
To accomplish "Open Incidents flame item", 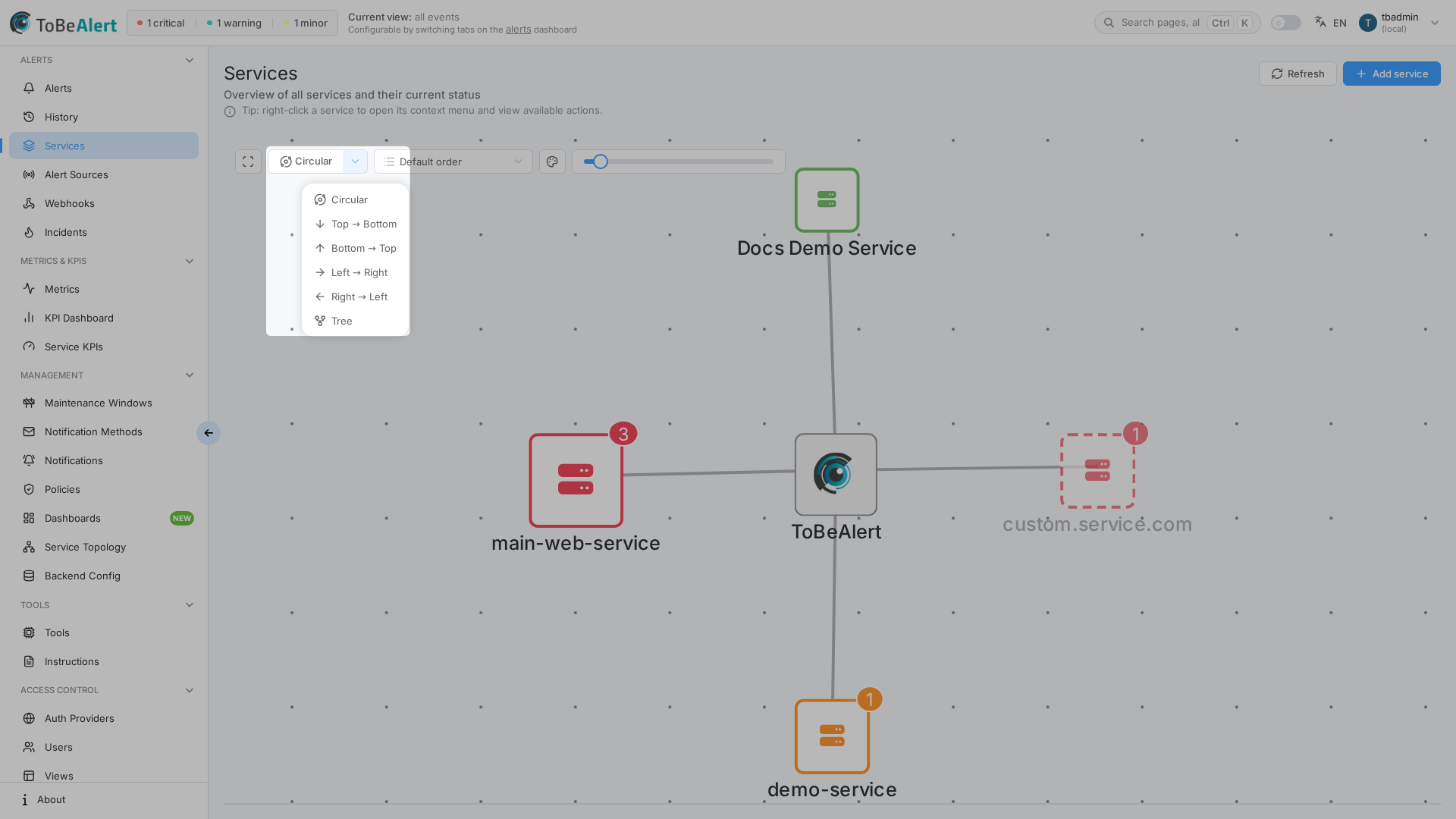I will click(104, 232).
